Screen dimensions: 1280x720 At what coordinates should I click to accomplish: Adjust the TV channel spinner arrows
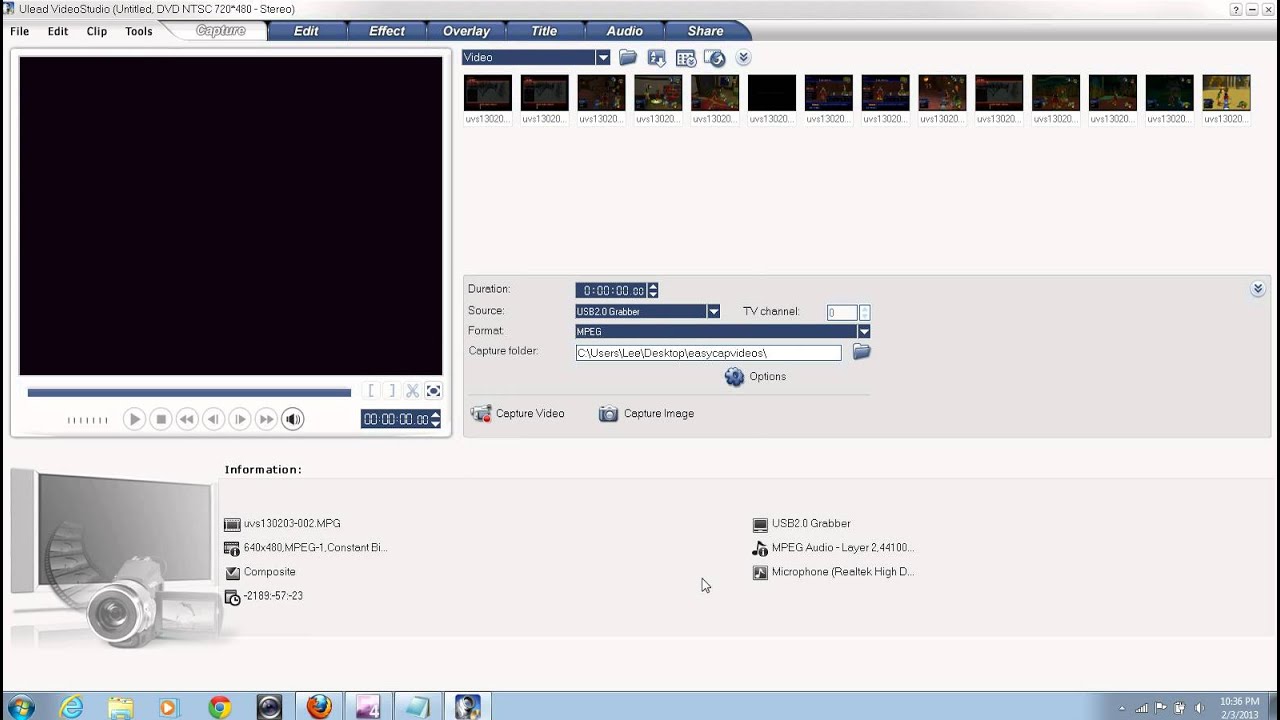(865, 313)
